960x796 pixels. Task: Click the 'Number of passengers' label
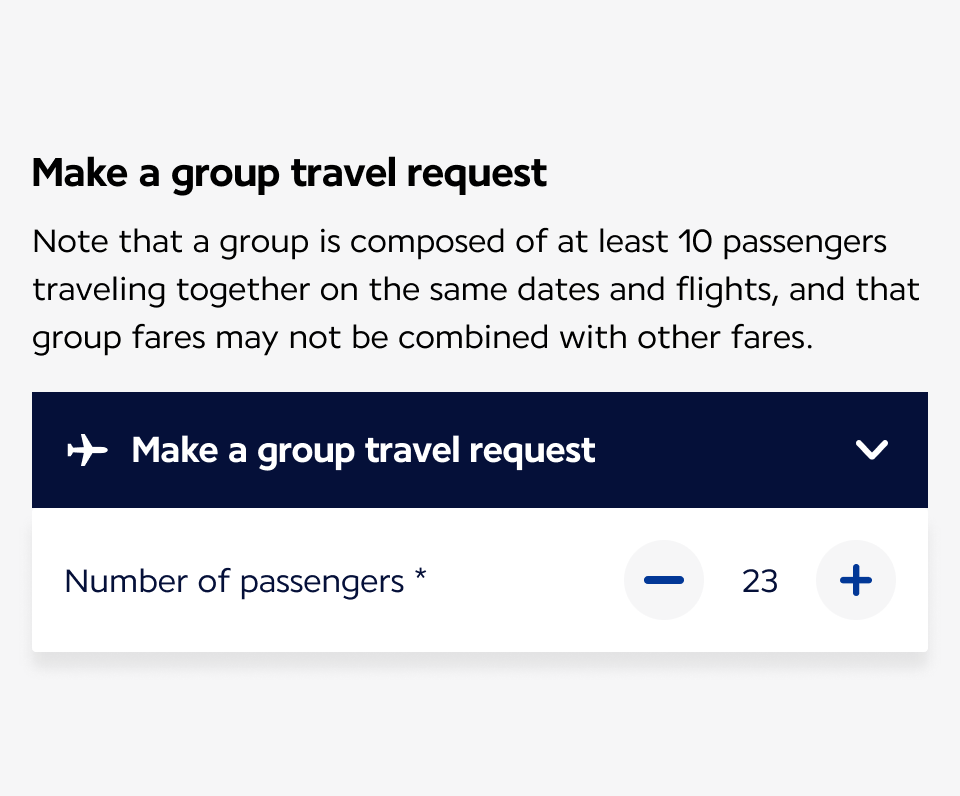click(234, 581)
